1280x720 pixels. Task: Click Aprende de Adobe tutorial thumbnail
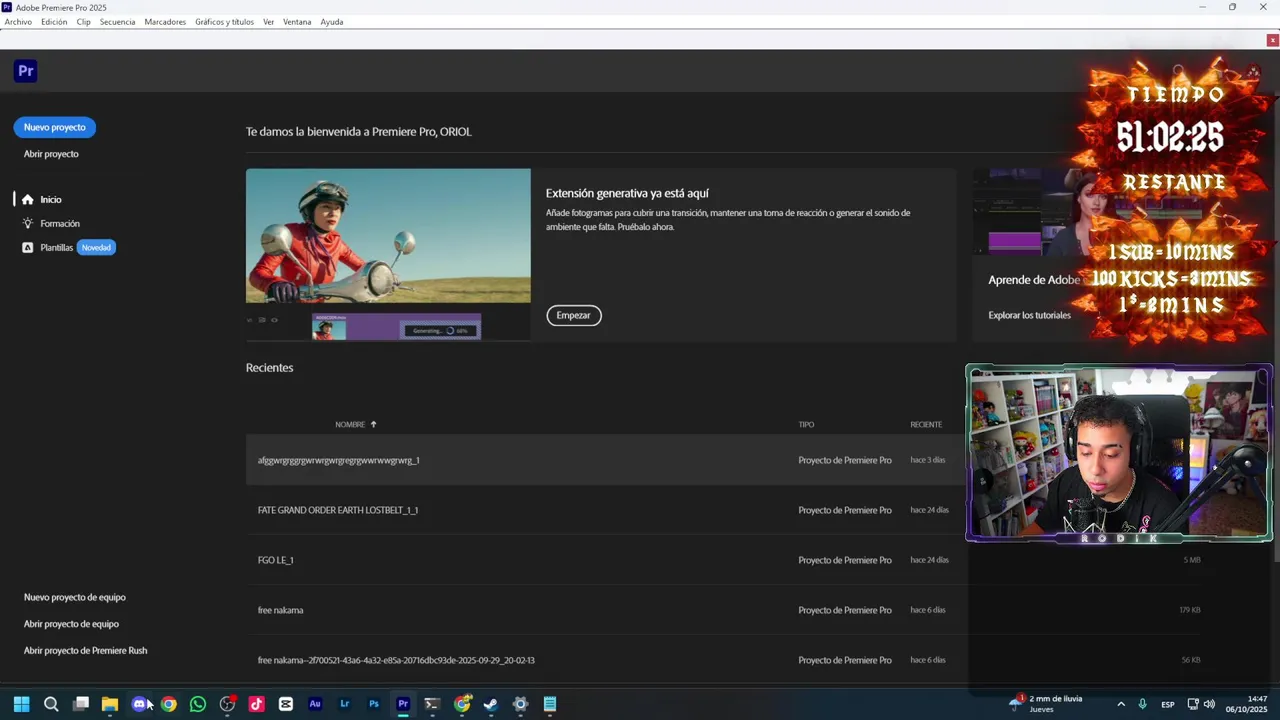pyautogui.click(x=1030, y=213)
